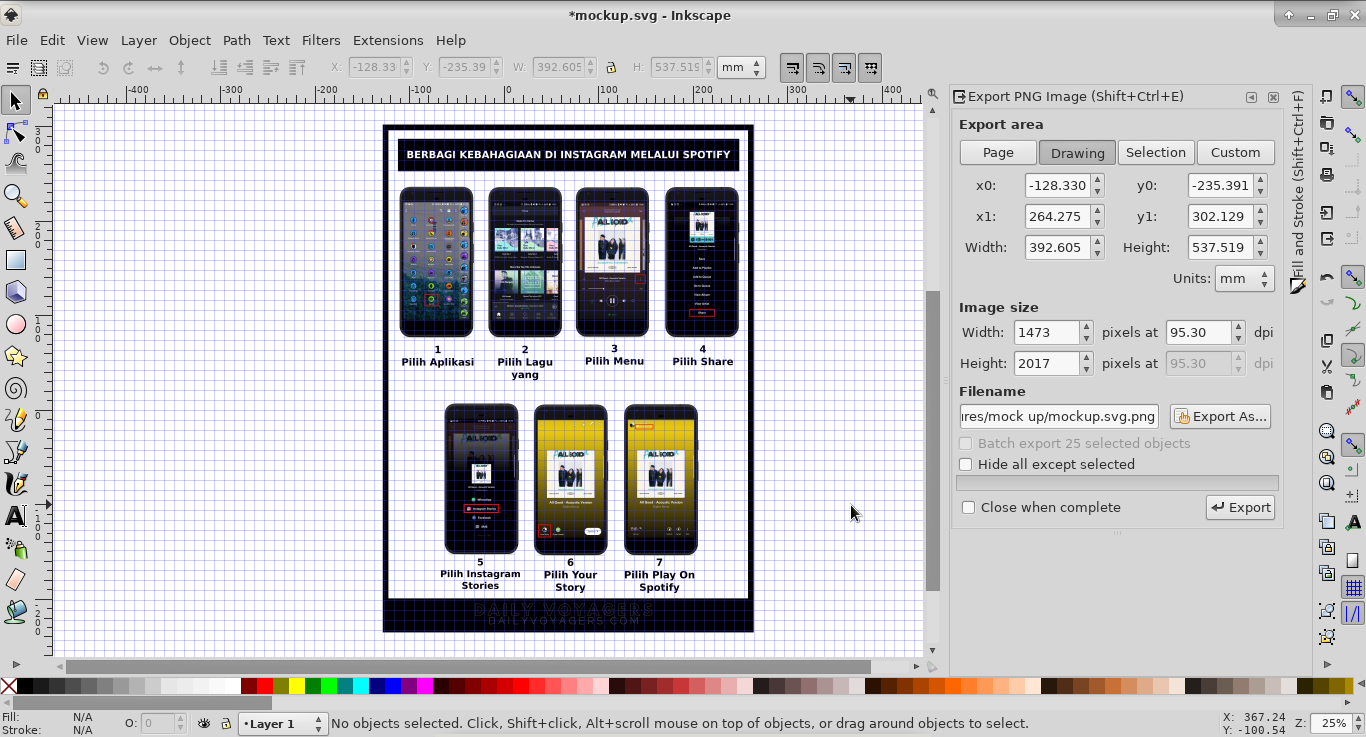1366x737 pixels.
Task: Pick the Measure ruler tool
Action: tap(15, 228)
